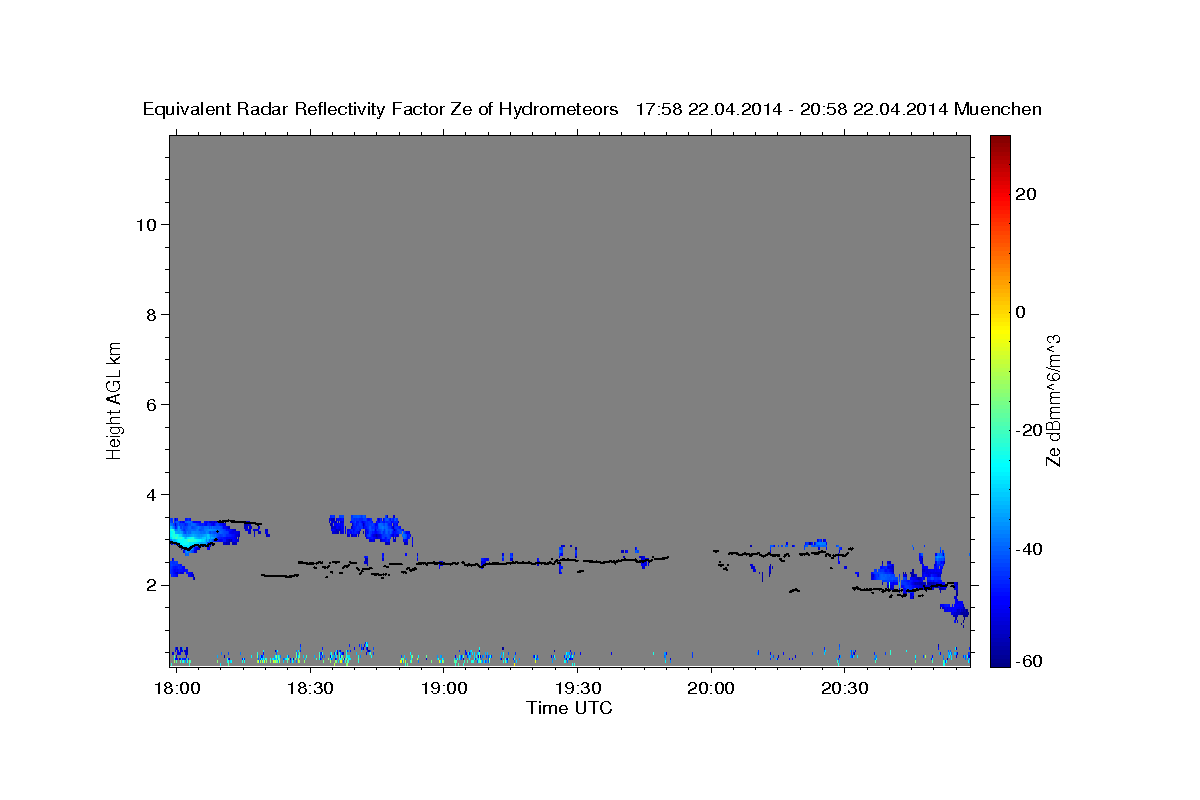
Task: Click the 19:30 time tick label
Action: pyautogui.click(x=577, y=689)
